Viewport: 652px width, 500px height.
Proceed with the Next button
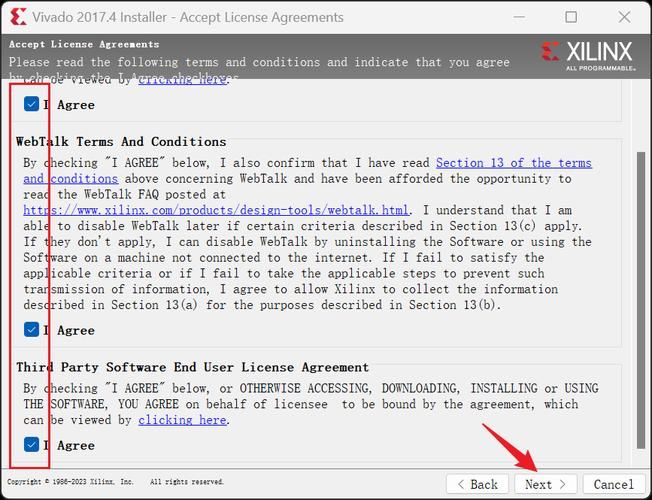[545, 484]
